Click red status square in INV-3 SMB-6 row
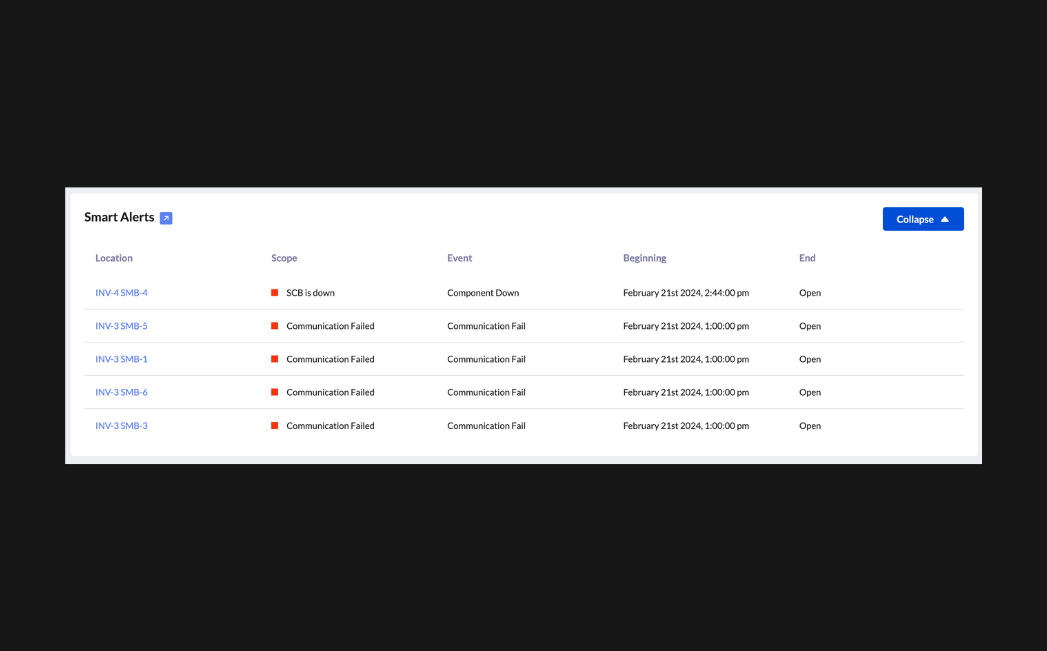Viewport: 1047px width, 651px height. (274, 393)
